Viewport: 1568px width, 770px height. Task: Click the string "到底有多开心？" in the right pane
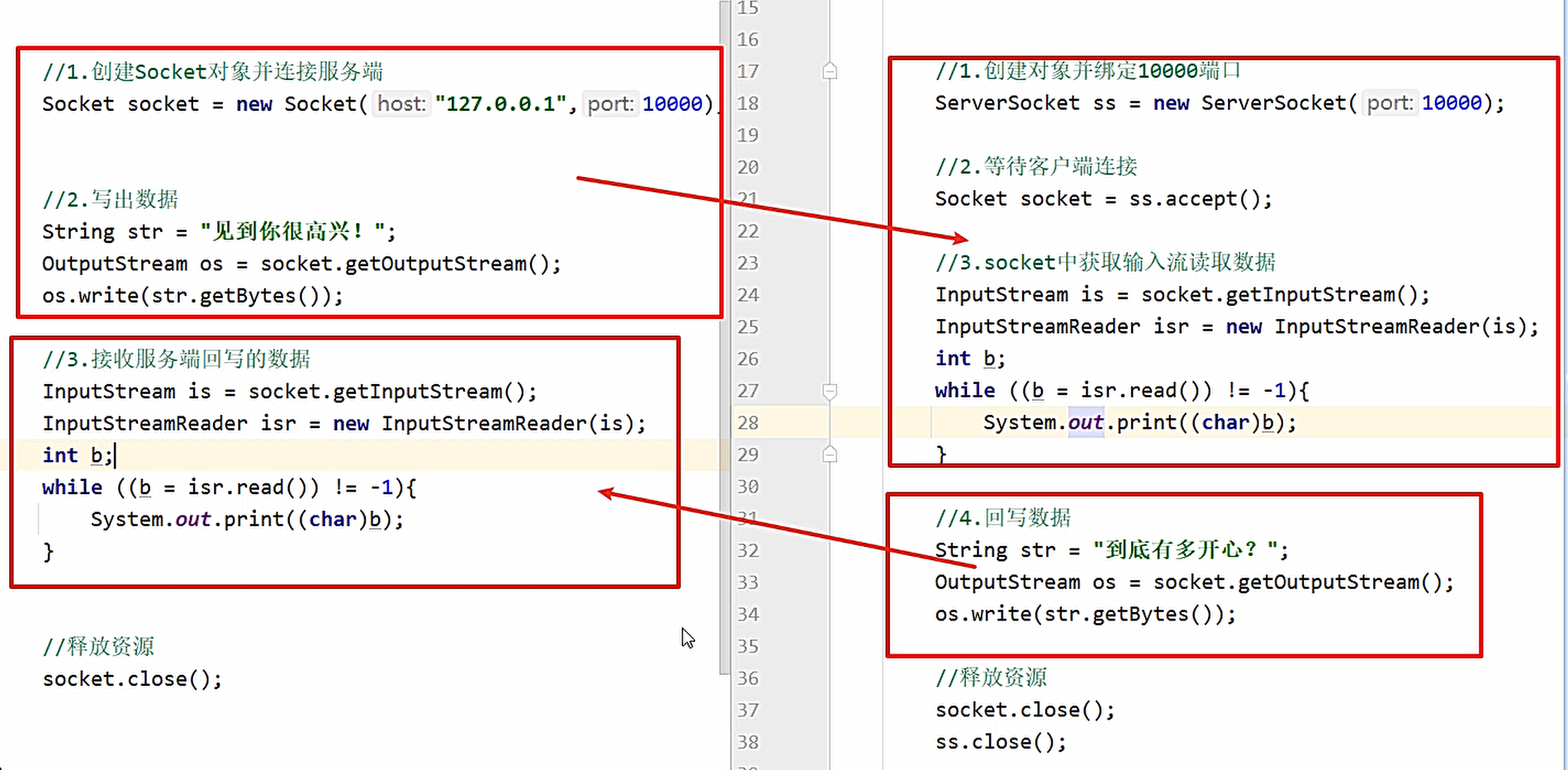tap(1186, 550)
